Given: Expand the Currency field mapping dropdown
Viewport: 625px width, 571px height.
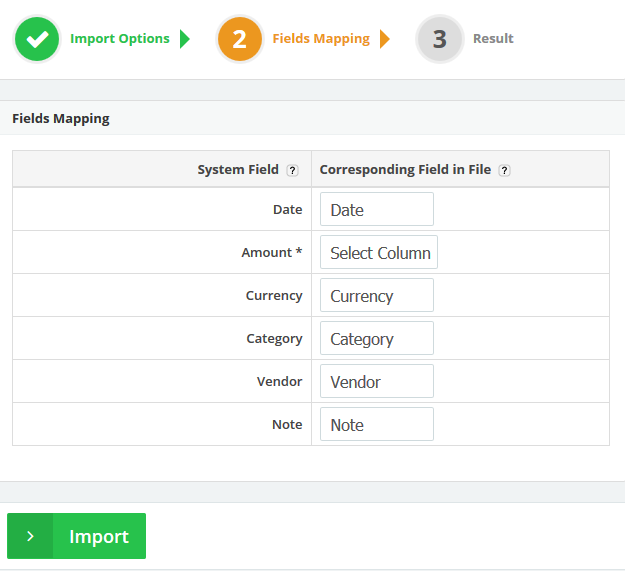Looking at the screenshot, I should click(x=377, y=296).
